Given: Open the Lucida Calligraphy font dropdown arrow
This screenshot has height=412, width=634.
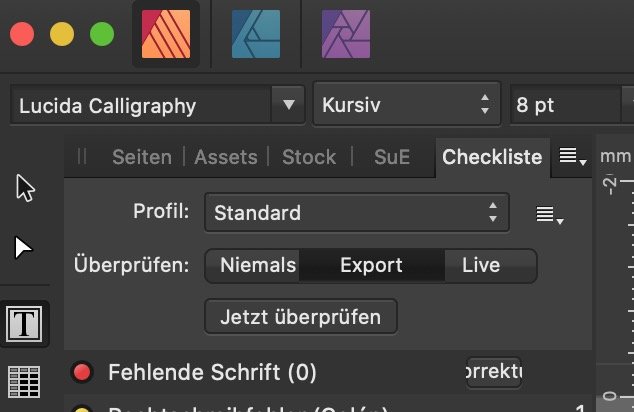Looking at the screenshot, I should pyautogui.click(x=288, y=105).
